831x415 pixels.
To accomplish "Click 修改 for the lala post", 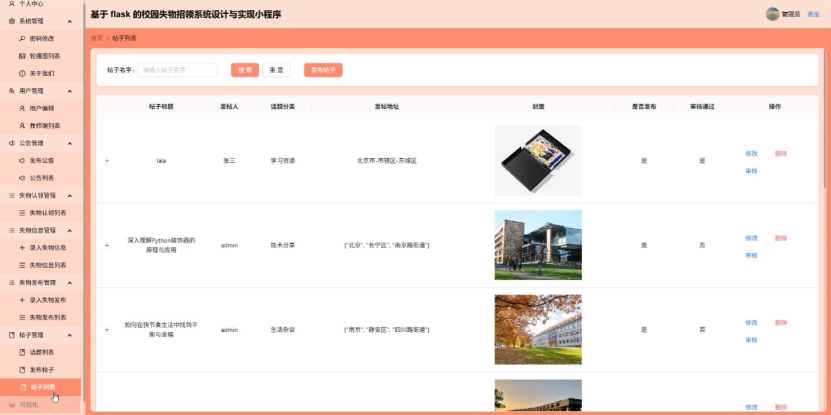I will click(751, 154).
